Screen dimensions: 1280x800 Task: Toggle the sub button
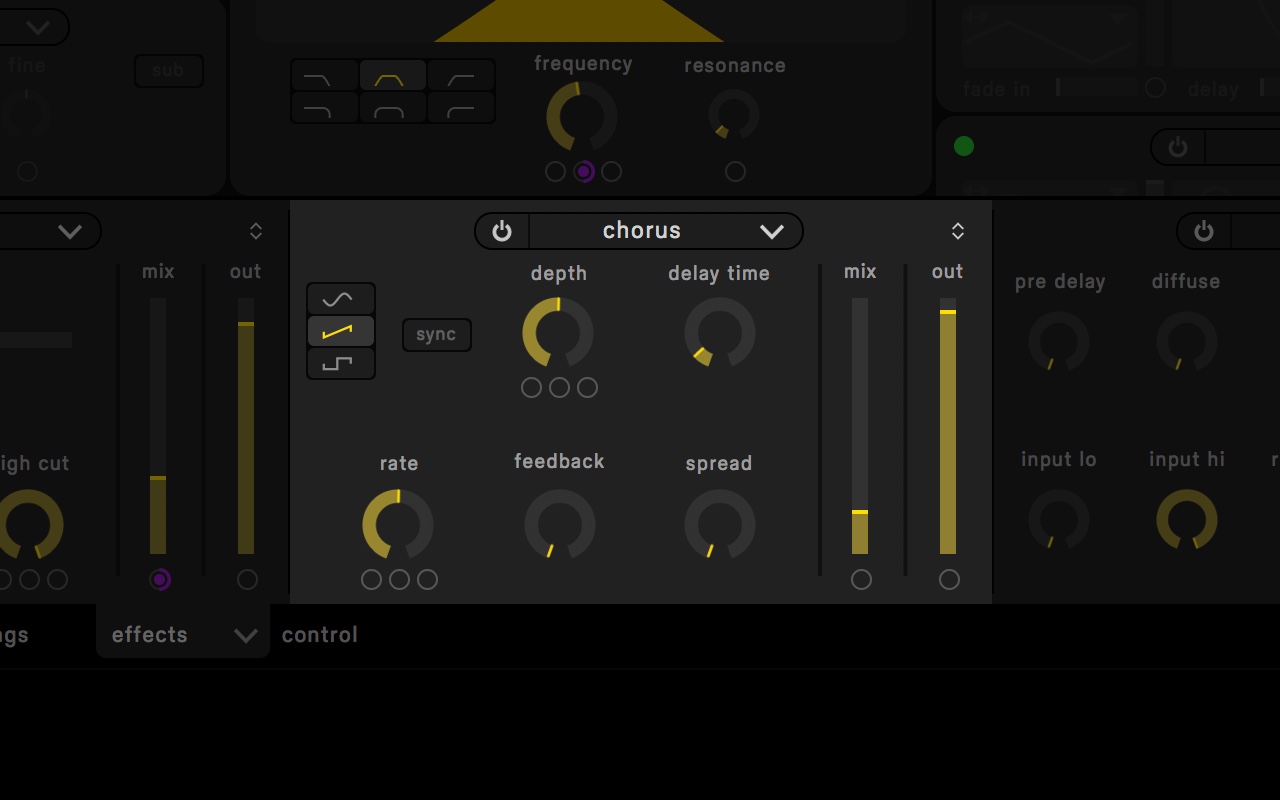tap(169, 70)
